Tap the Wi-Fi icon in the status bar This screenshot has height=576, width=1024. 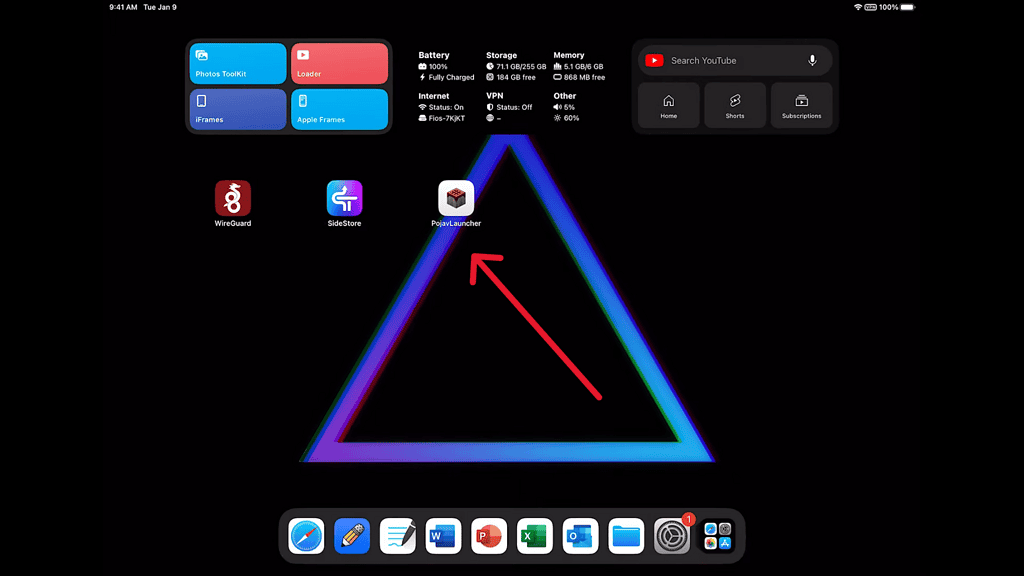(858, 7)
